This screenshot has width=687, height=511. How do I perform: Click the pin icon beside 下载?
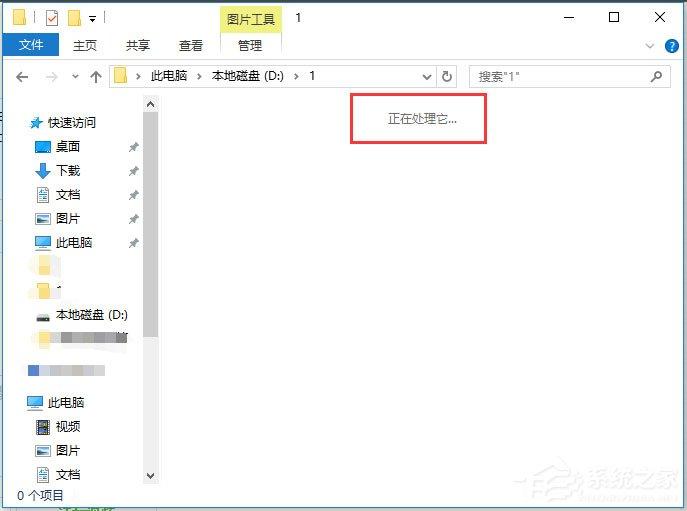click(x=134, y=171)
